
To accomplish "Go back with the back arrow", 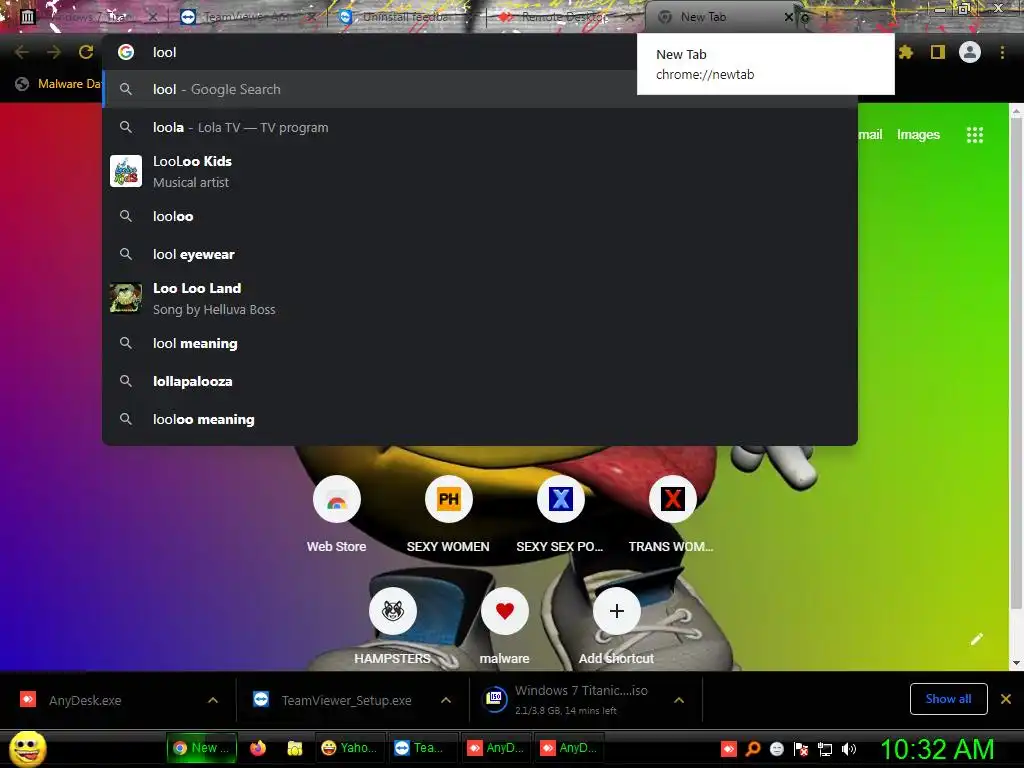I will tap(22, 52).
